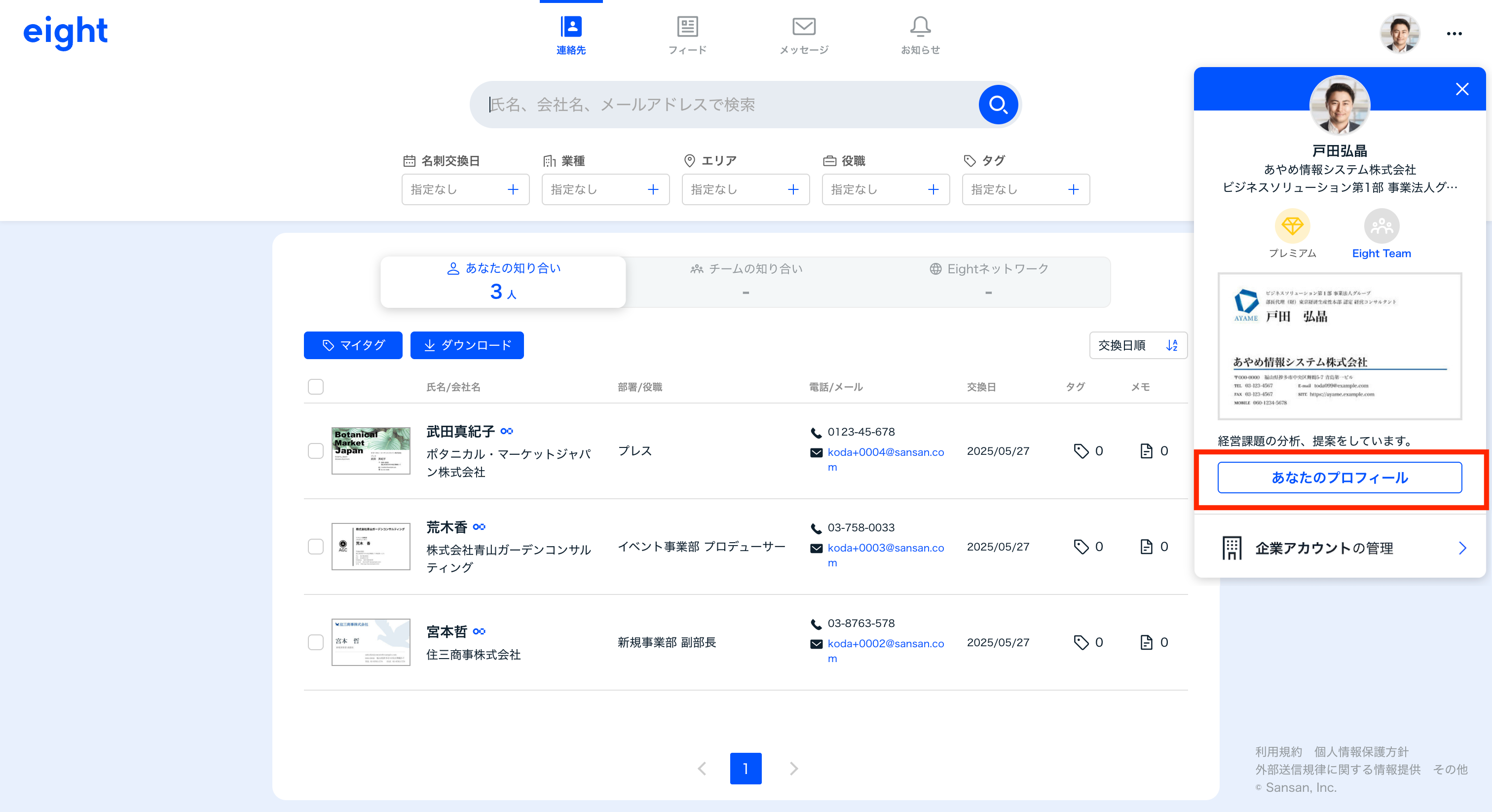Open the 連絡先 contacts tab icon
This screenshot has height=812, width=1492.
point(571,26)
